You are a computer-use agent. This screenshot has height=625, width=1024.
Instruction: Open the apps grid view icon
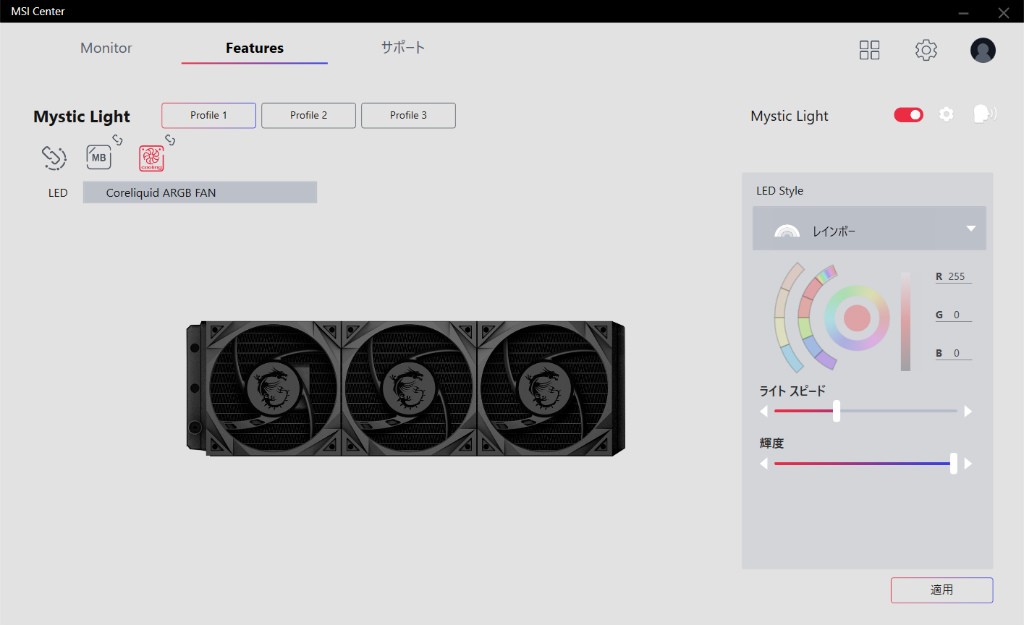869,50
